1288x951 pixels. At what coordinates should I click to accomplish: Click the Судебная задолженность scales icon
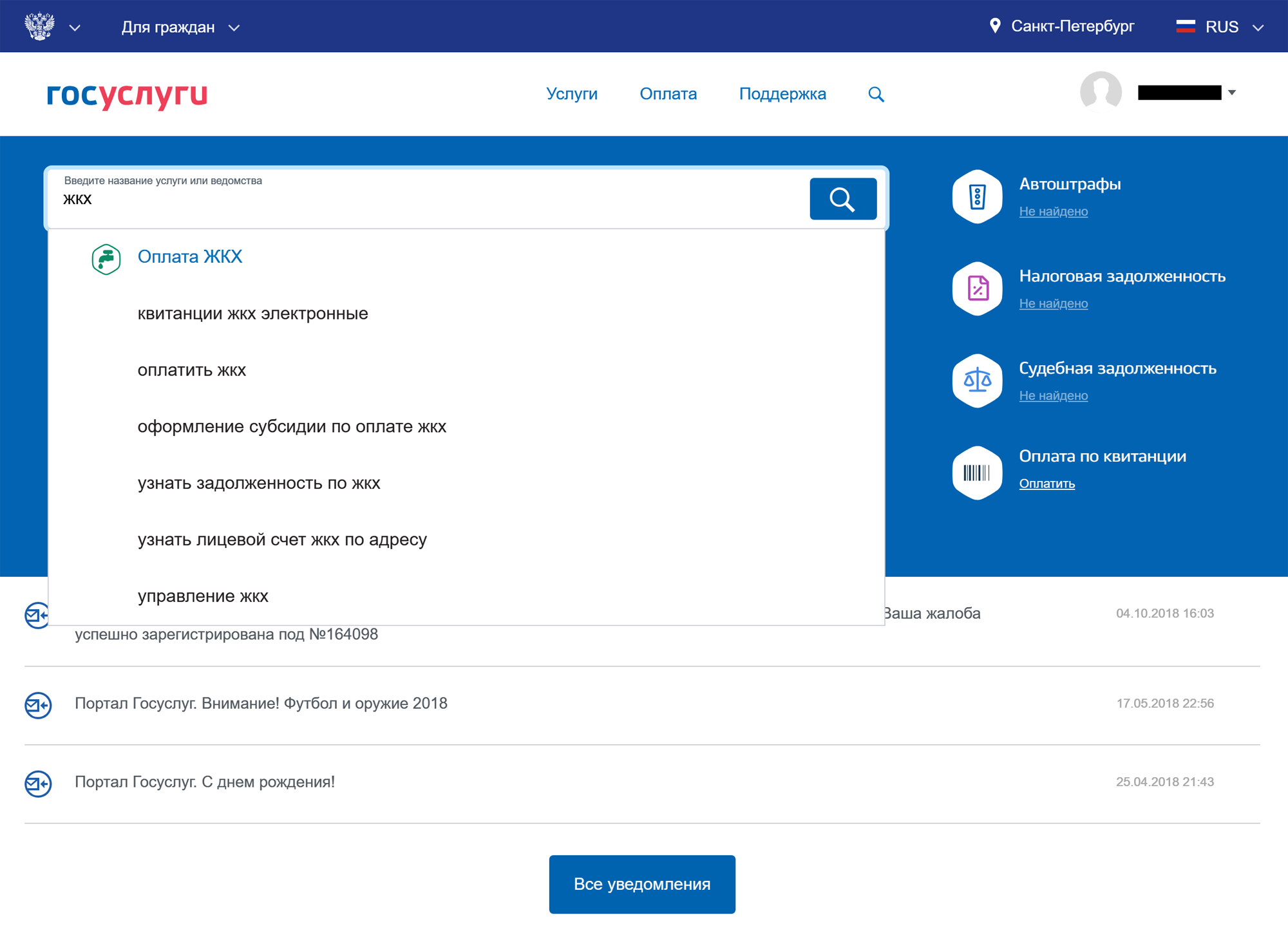coord(977,381)
